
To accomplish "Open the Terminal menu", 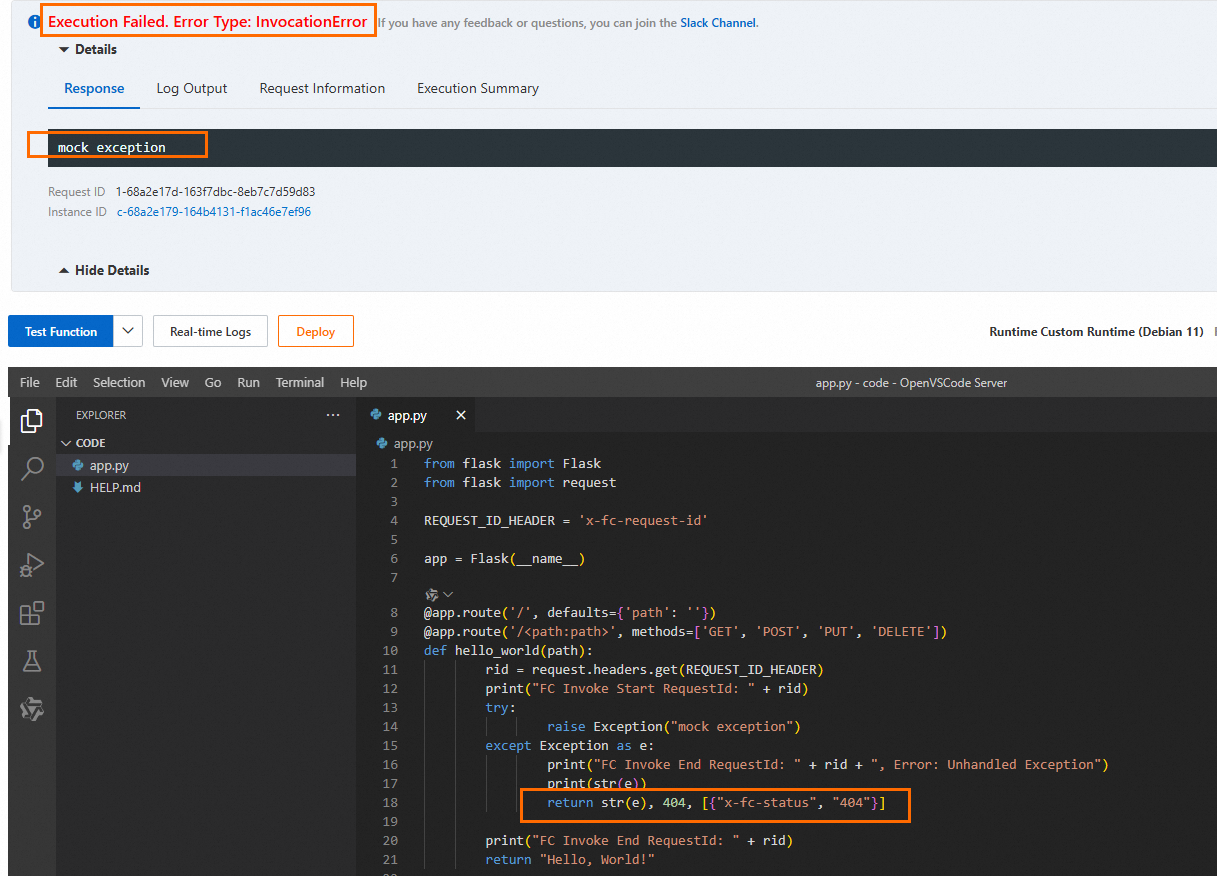I will coord(300,382).
